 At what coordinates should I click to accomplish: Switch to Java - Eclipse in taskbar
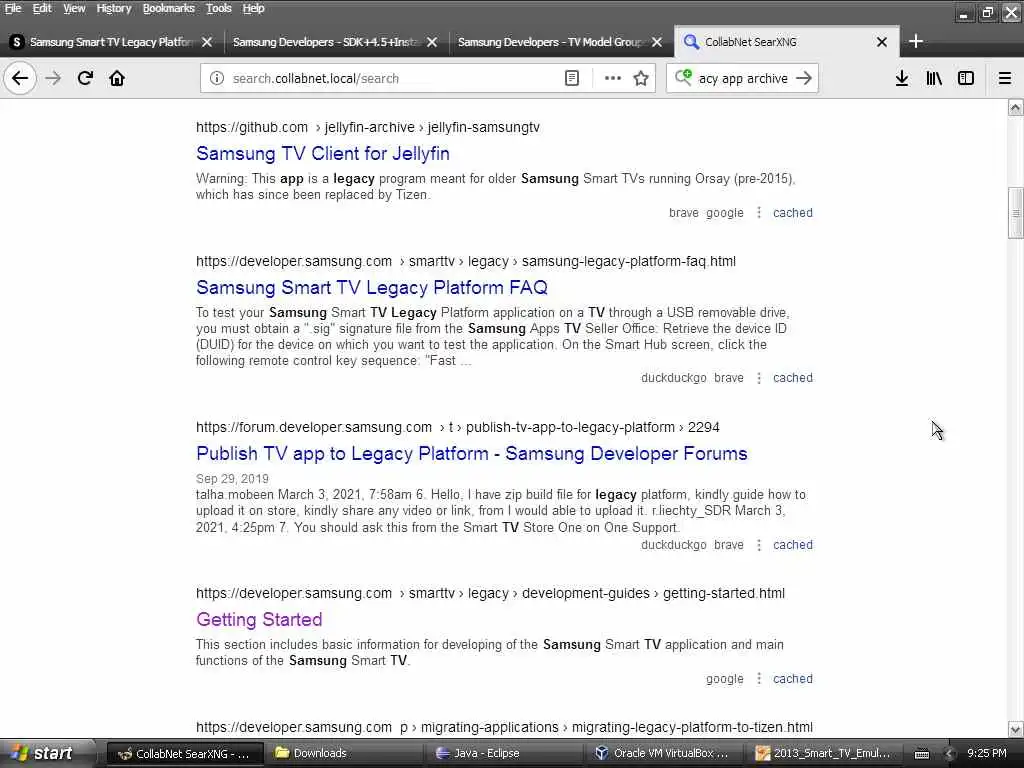(x=506, y=753)
